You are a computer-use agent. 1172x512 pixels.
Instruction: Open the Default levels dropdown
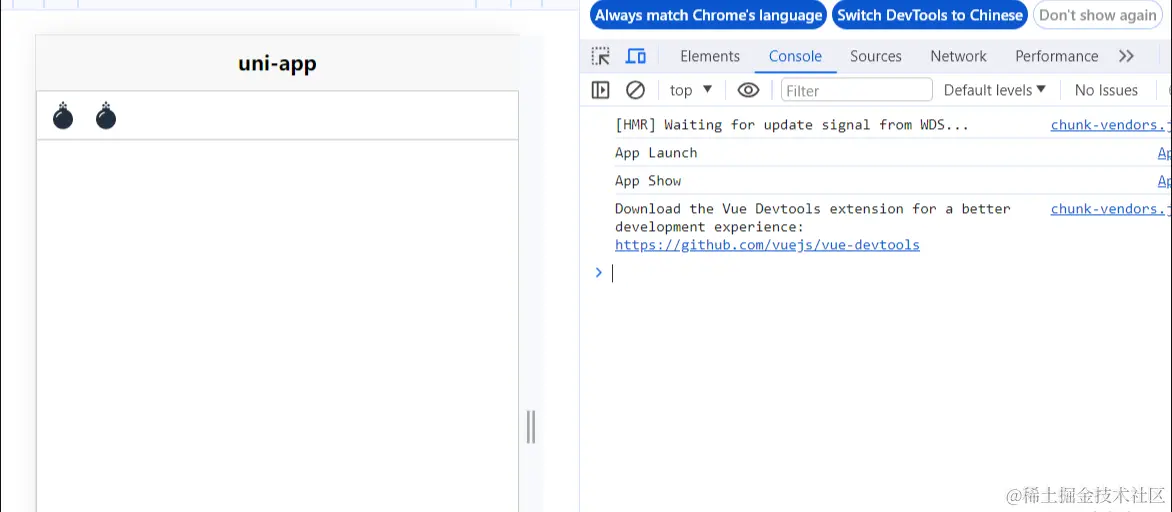pos(994,90)
